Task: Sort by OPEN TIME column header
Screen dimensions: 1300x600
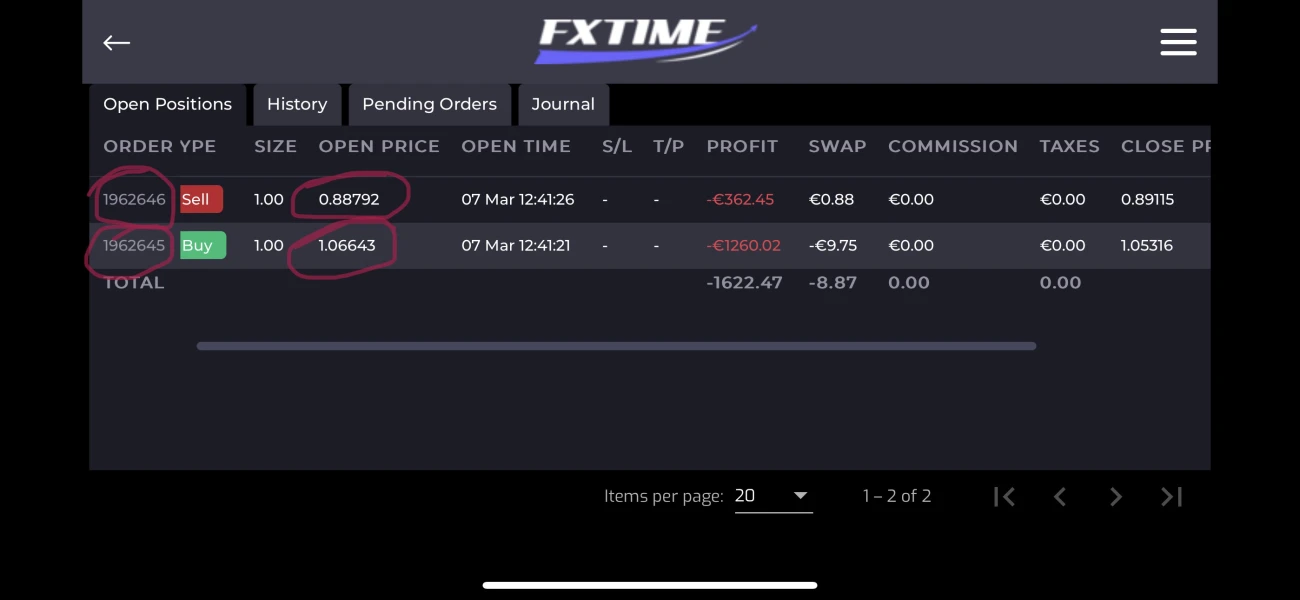Action: [516, 146]
